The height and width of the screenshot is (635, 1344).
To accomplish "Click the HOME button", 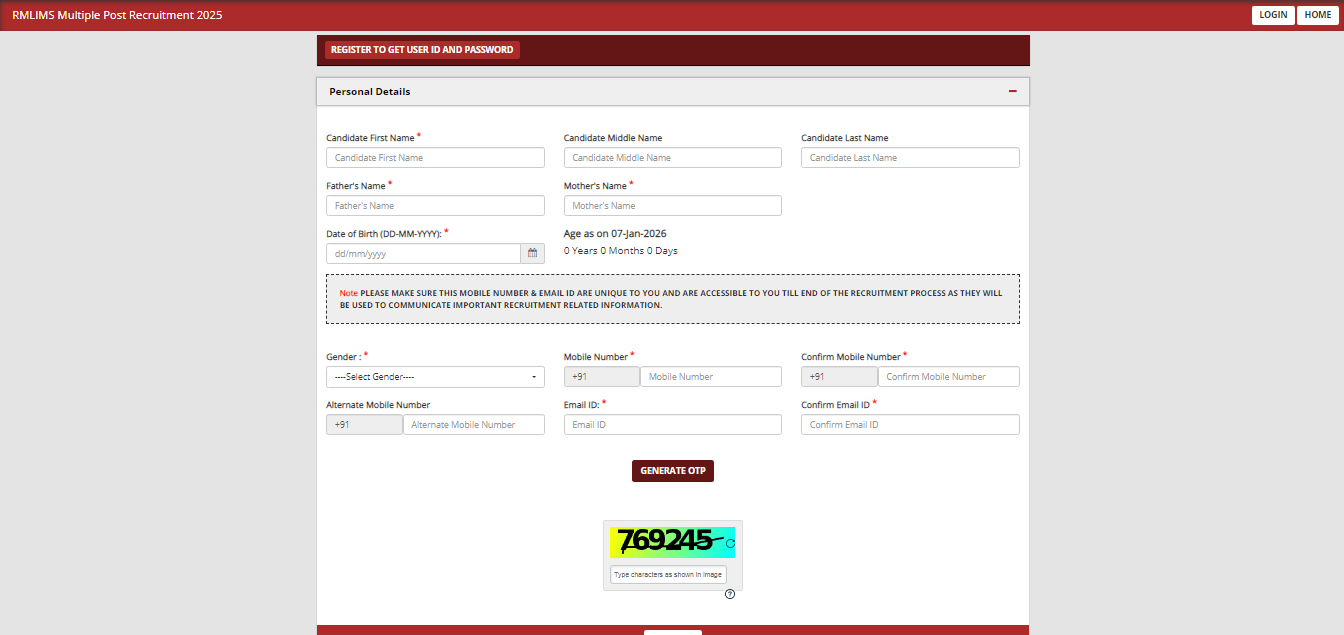I will 1317,14.
